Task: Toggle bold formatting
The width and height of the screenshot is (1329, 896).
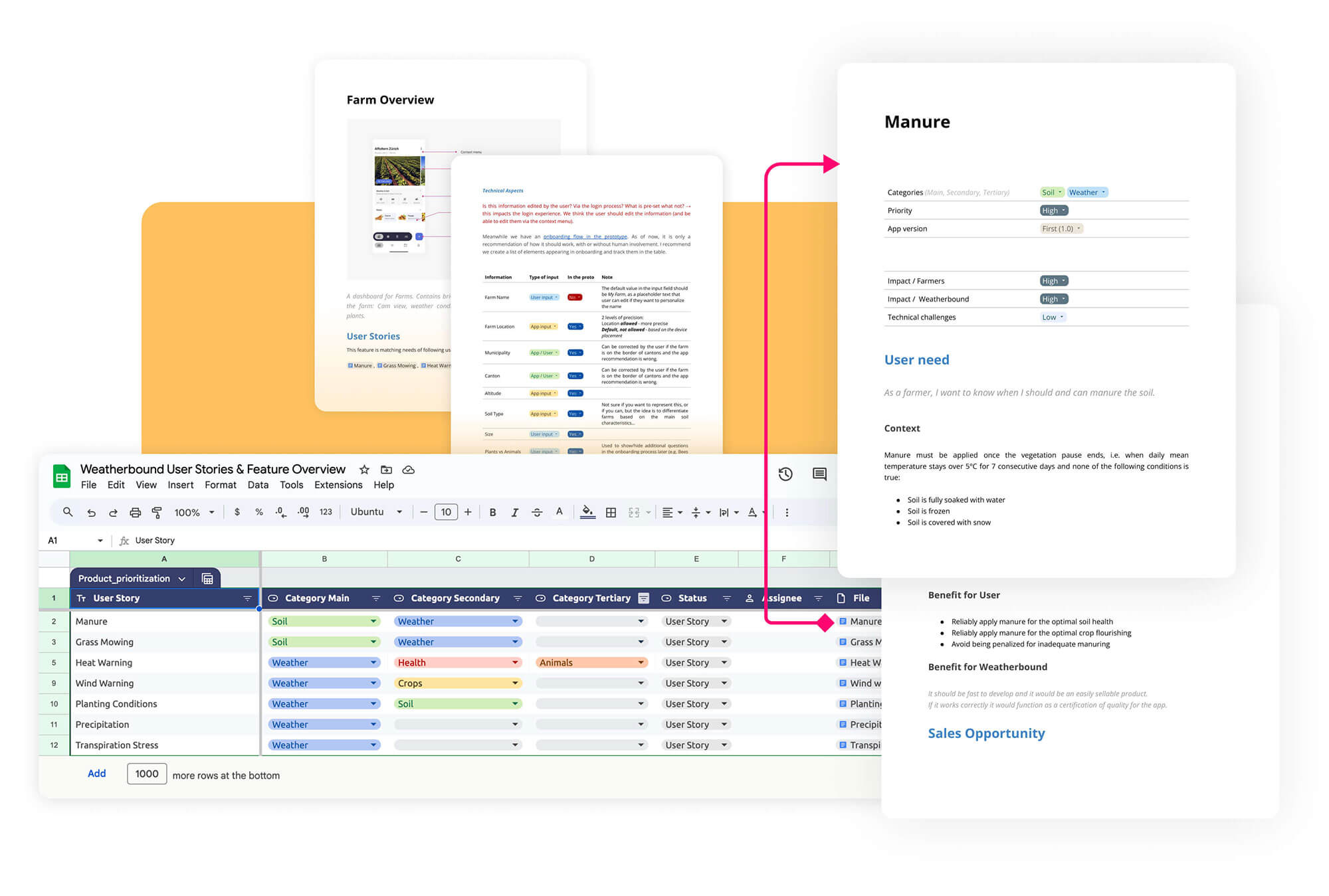Action: click(x=492, y=512)
